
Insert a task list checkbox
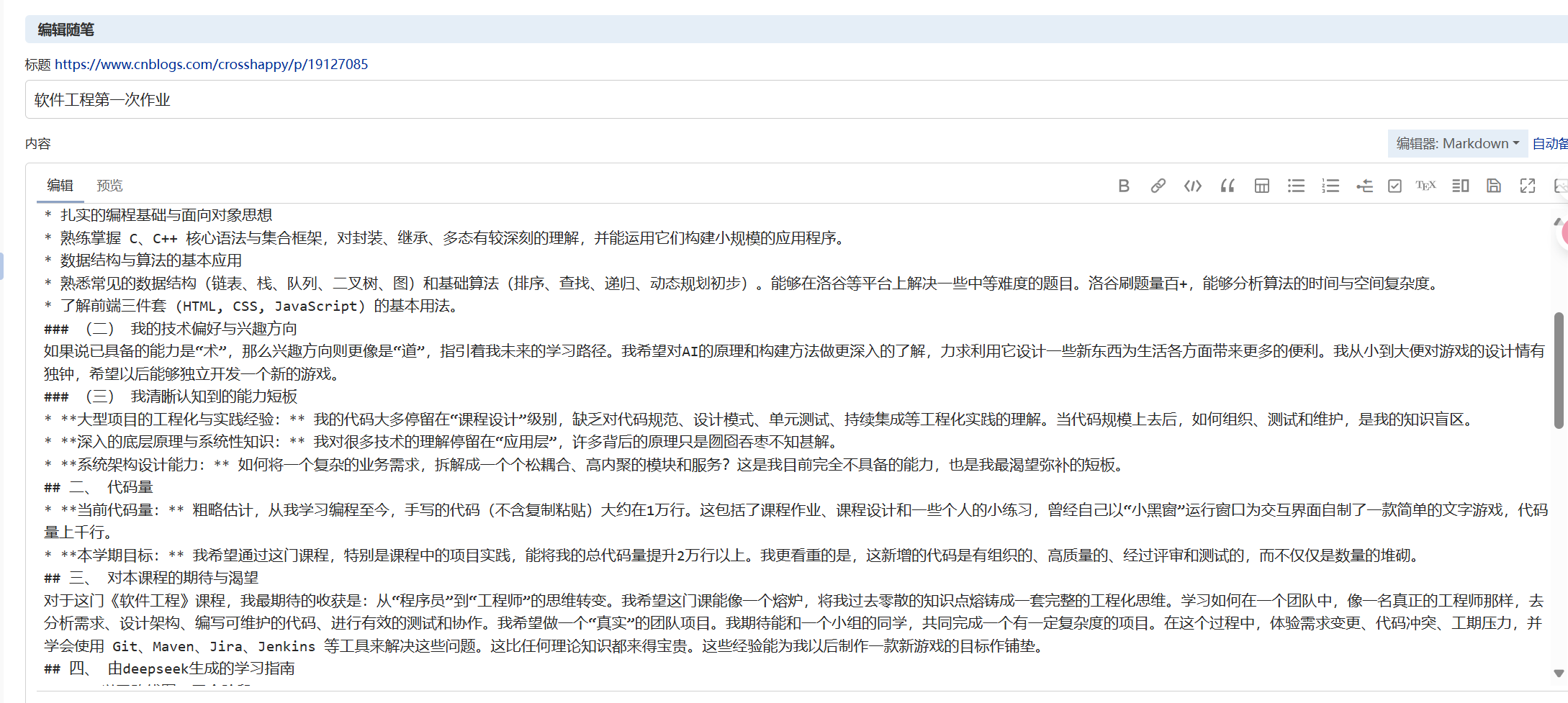(1394, 186)
